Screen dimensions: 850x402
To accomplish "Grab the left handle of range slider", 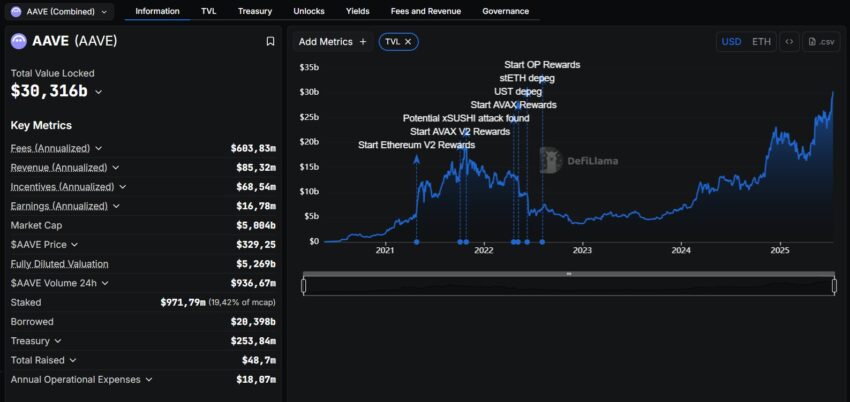I will click(x=304, y=286).
